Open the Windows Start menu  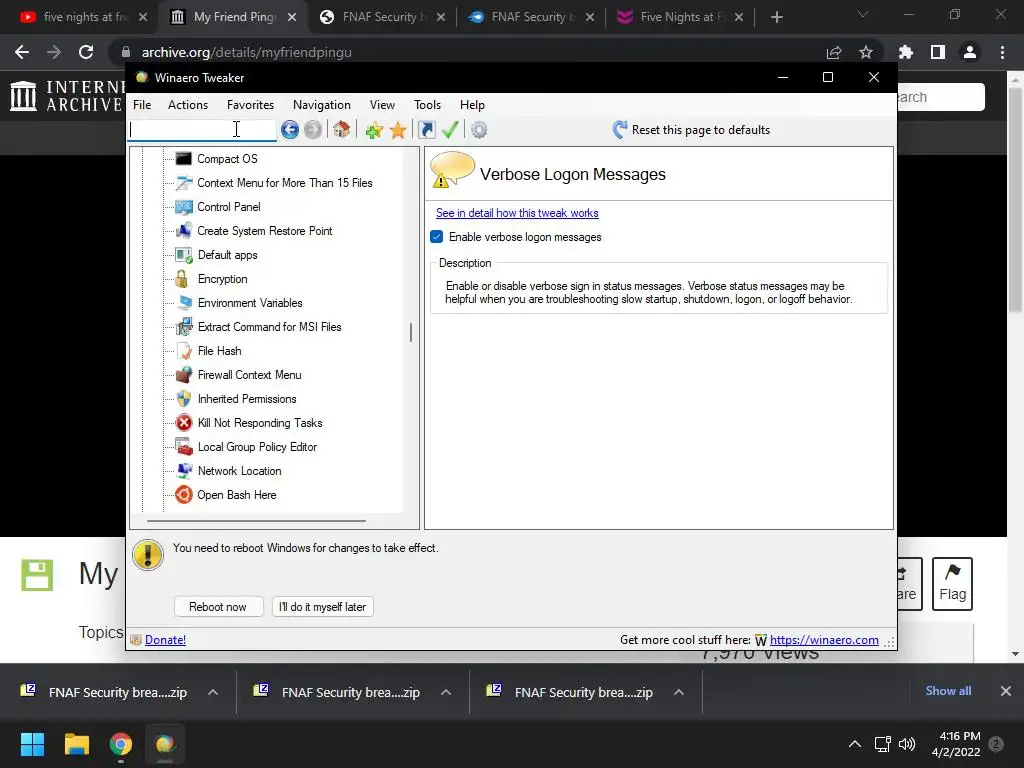(x=32, y=744)
